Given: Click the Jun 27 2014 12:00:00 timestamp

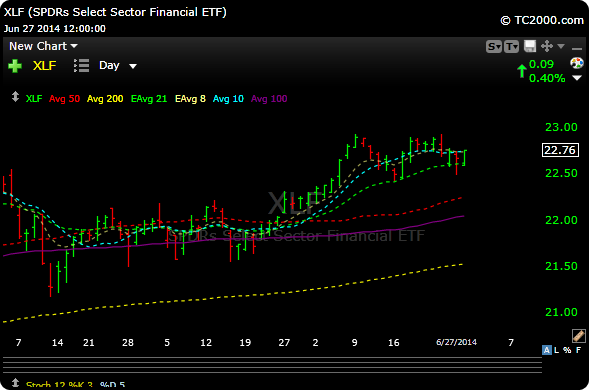Looking at the screenshot, I should coord(55,29).
